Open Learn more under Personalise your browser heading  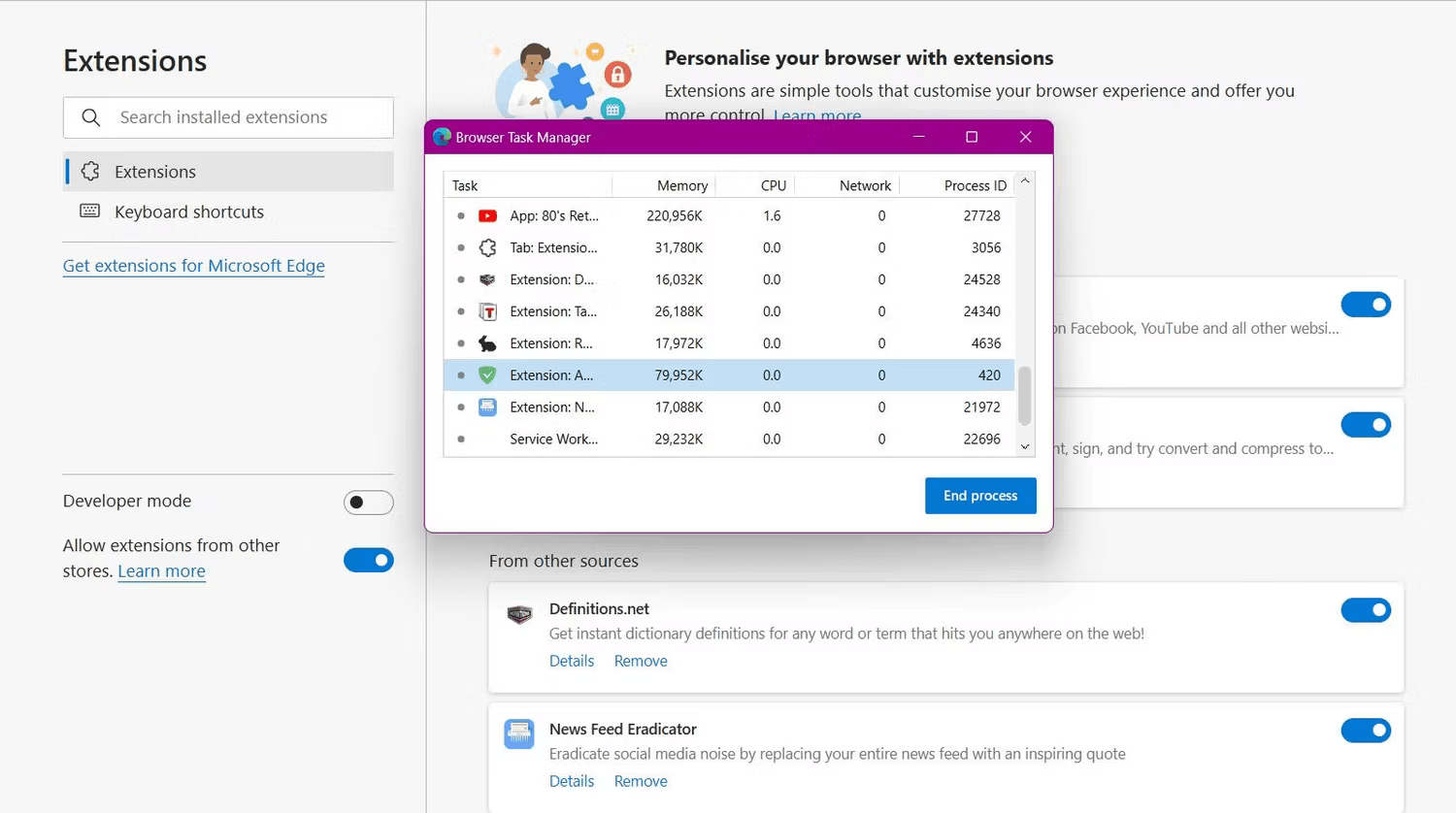point(817,115)
